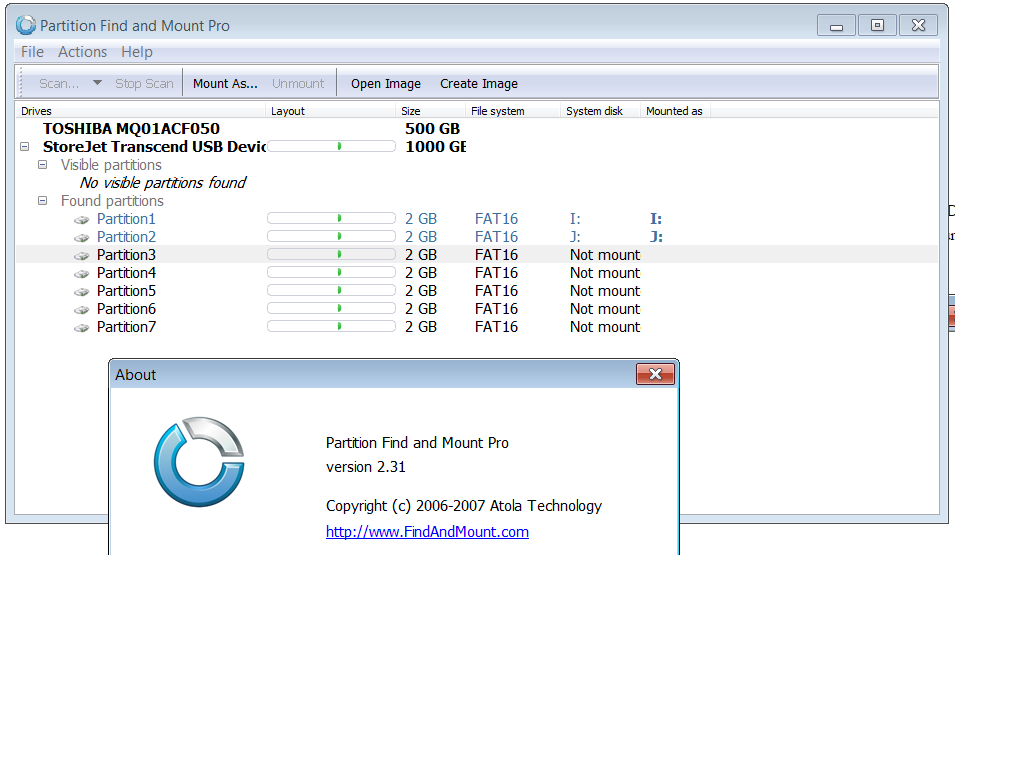Open the FindAndMount.com website link
The height and width of the screenshot is (768, 1024).
pyautogui.click(x=427, y=532)
